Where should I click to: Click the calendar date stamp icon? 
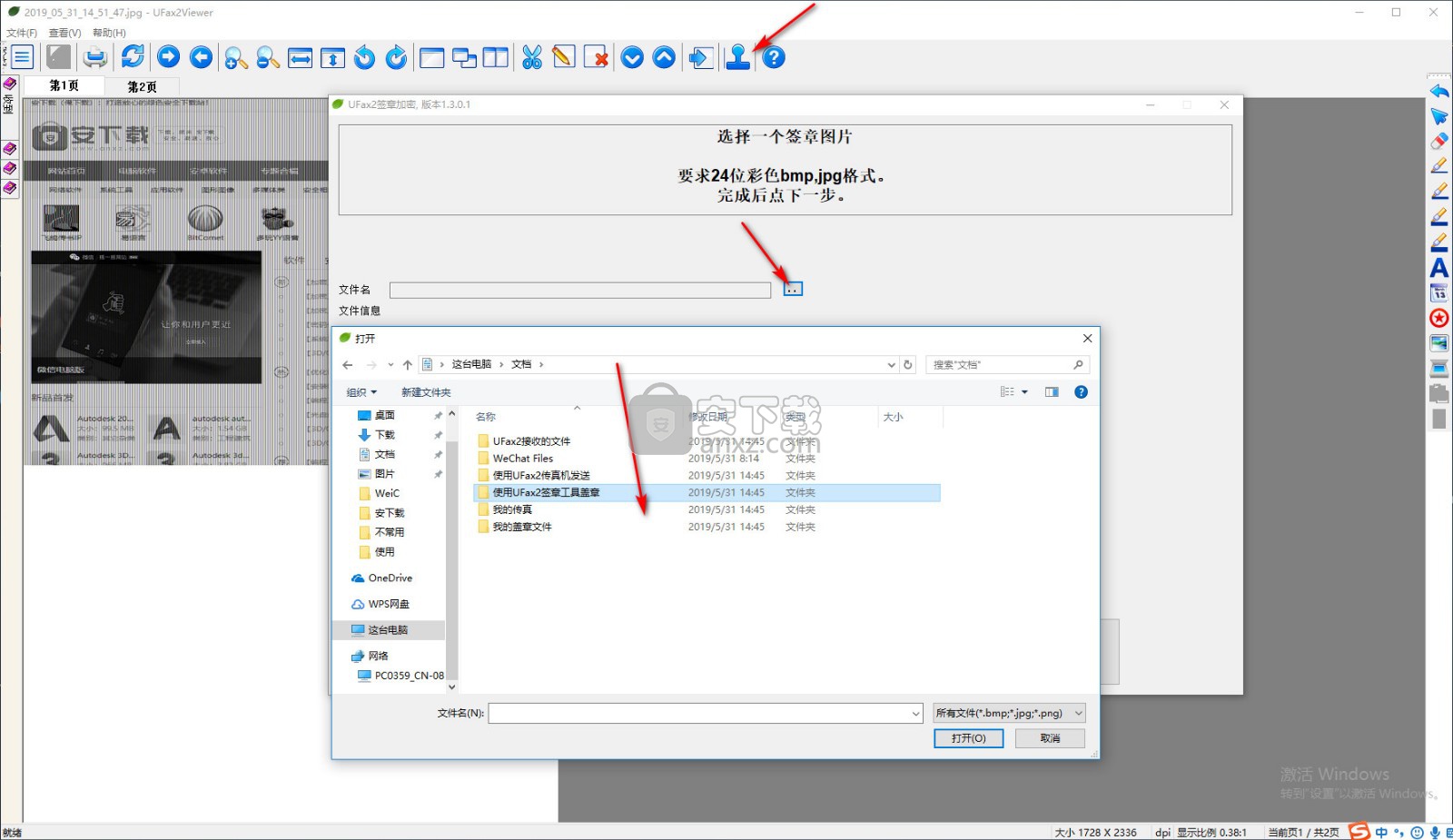coord(1439,292)
